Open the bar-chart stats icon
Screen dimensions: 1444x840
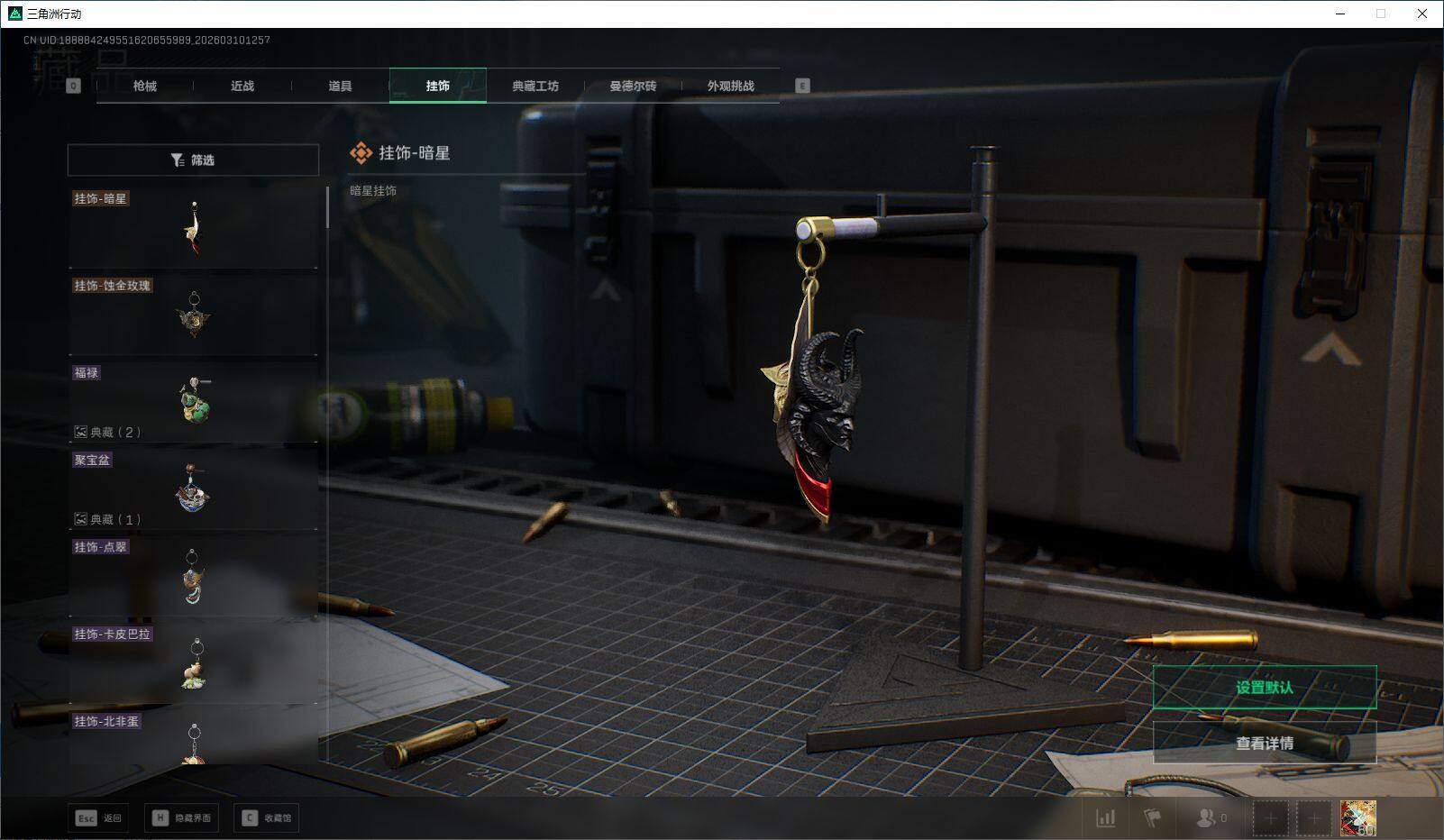click(1105, 817)
